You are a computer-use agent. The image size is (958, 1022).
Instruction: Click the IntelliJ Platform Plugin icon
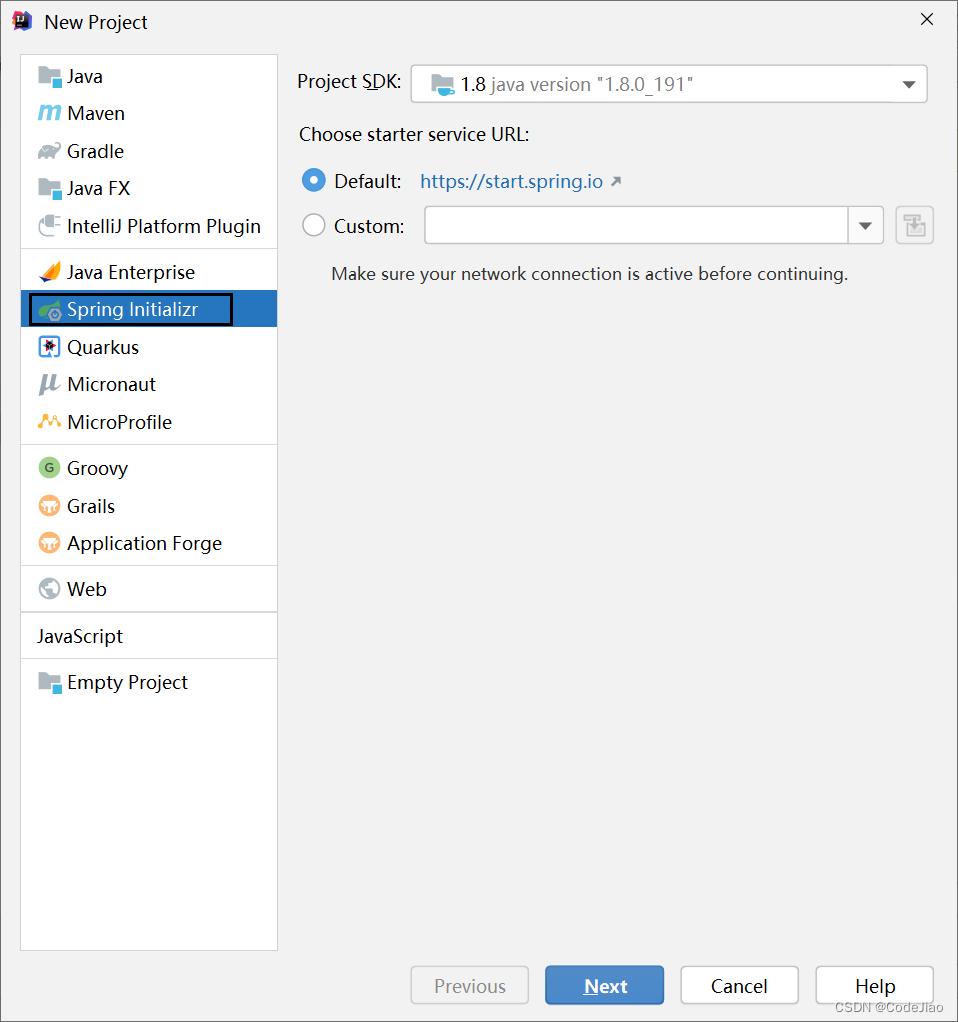tap(50, 226)
